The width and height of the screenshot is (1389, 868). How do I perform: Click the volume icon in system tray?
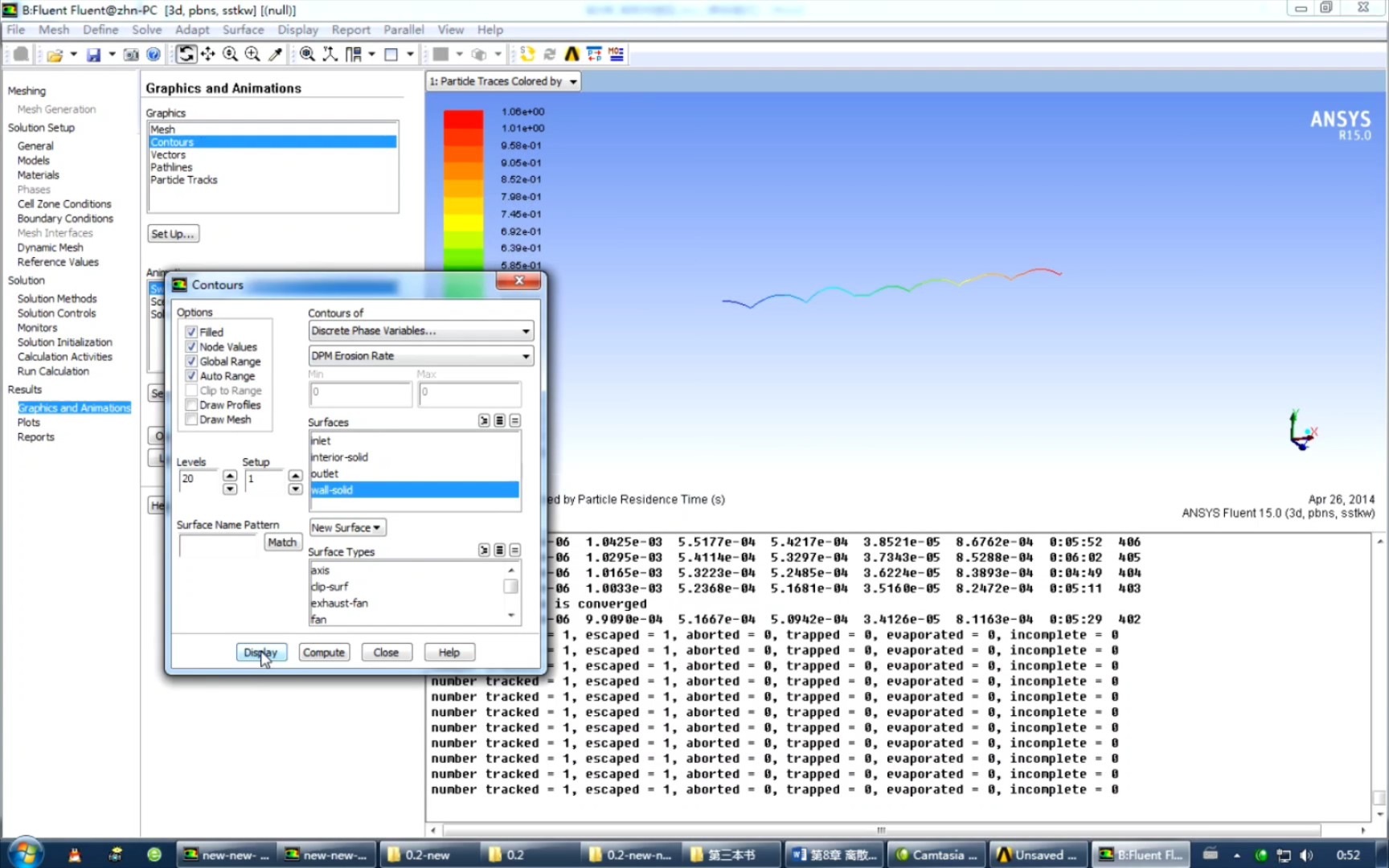[1306, 855]
